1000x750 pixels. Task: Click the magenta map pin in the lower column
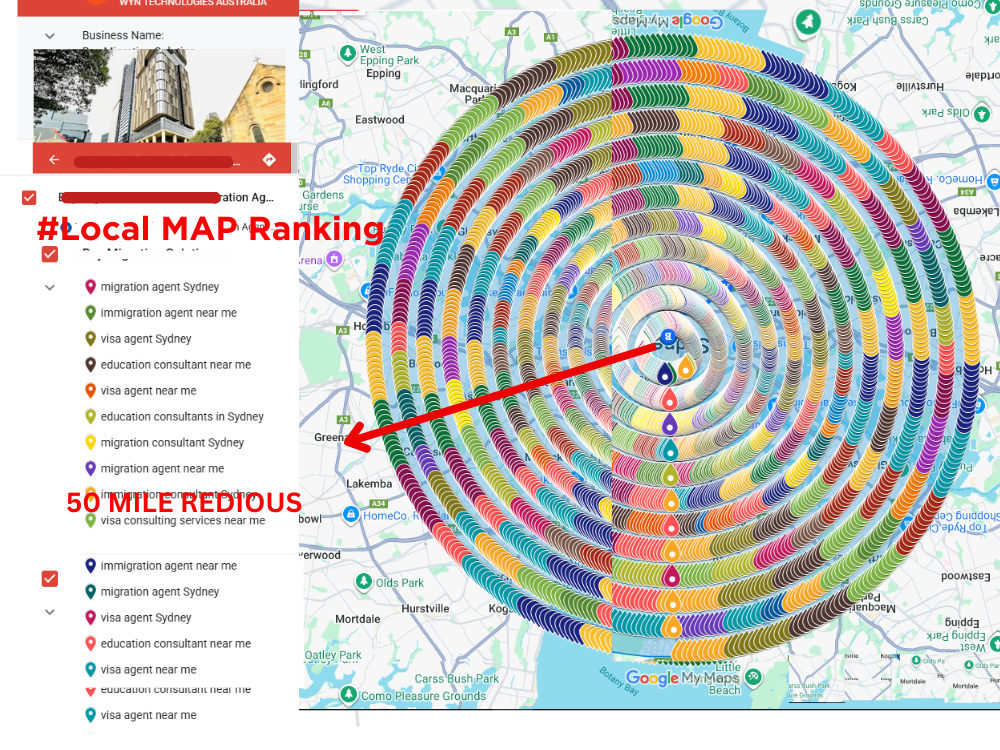[671, 576]
